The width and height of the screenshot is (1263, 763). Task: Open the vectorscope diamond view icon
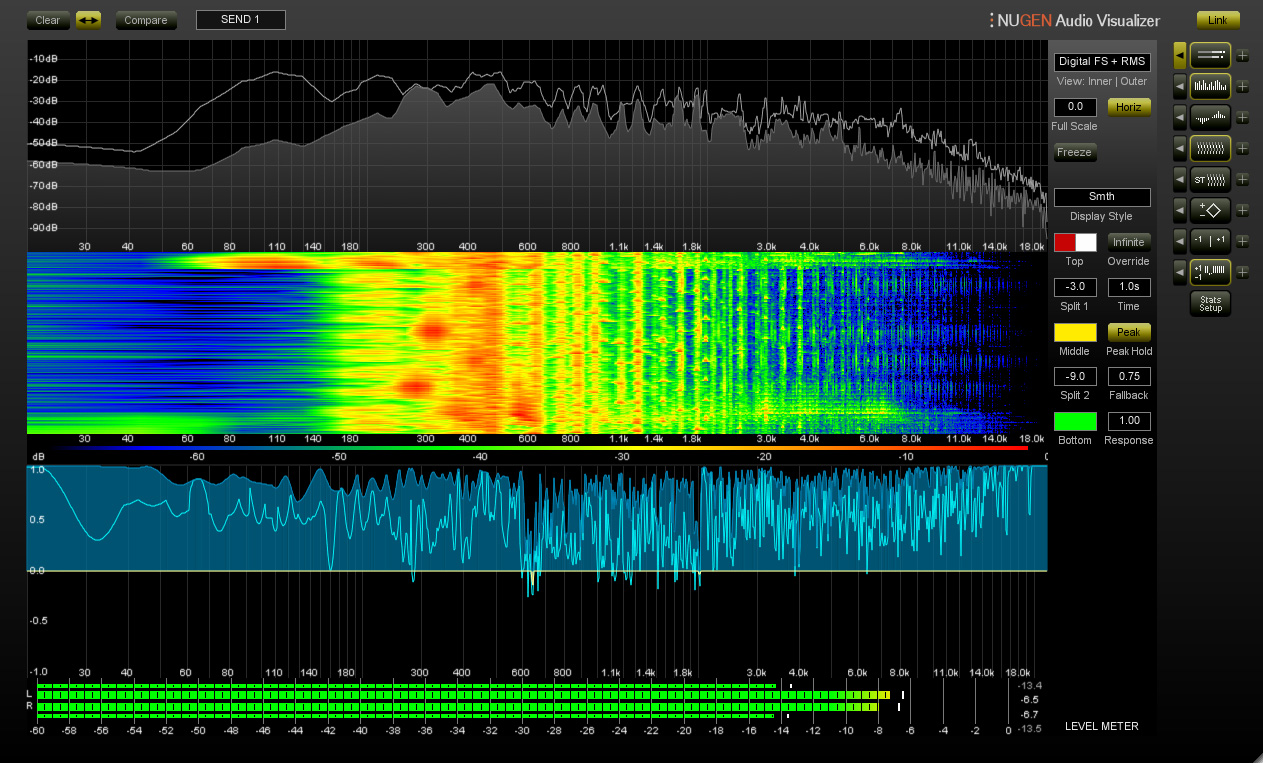(1210, 211)
